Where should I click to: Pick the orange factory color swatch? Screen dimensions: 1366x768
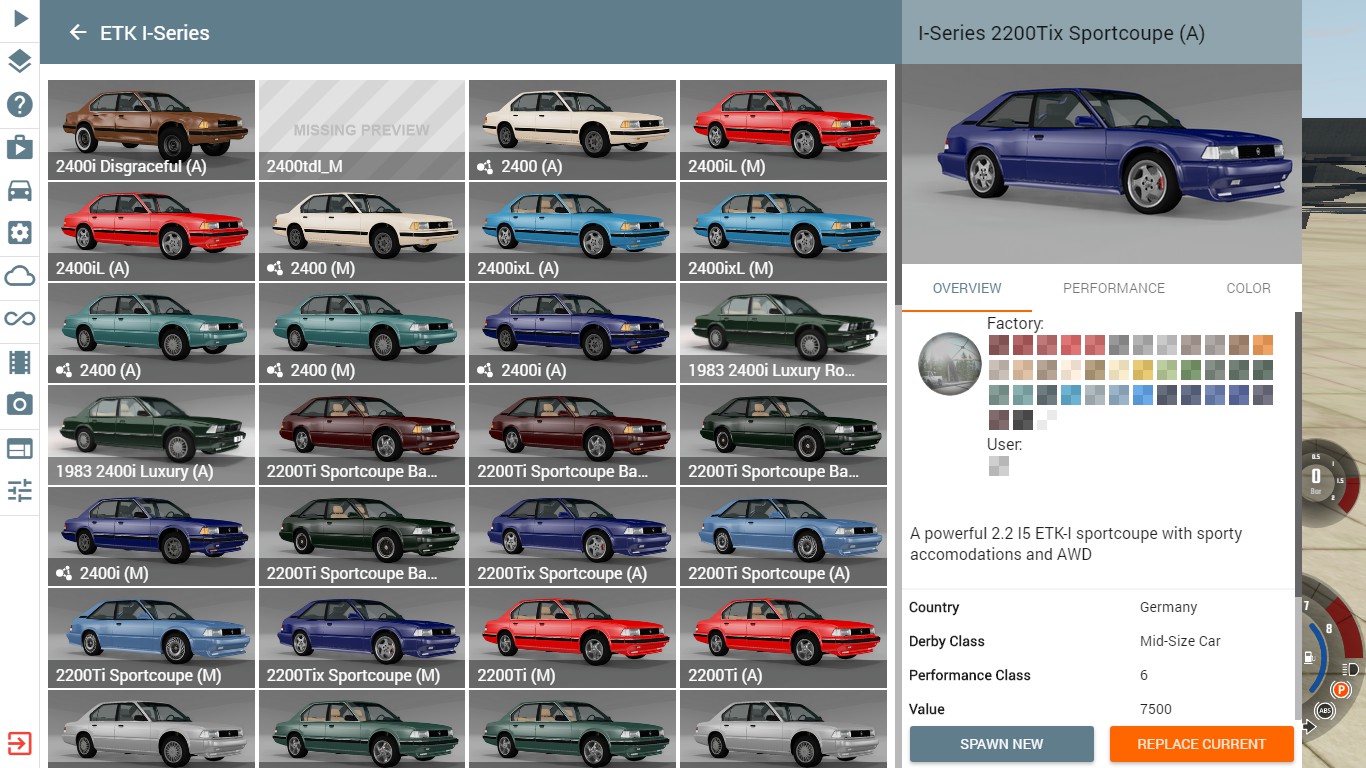(x=1263, y=345)
